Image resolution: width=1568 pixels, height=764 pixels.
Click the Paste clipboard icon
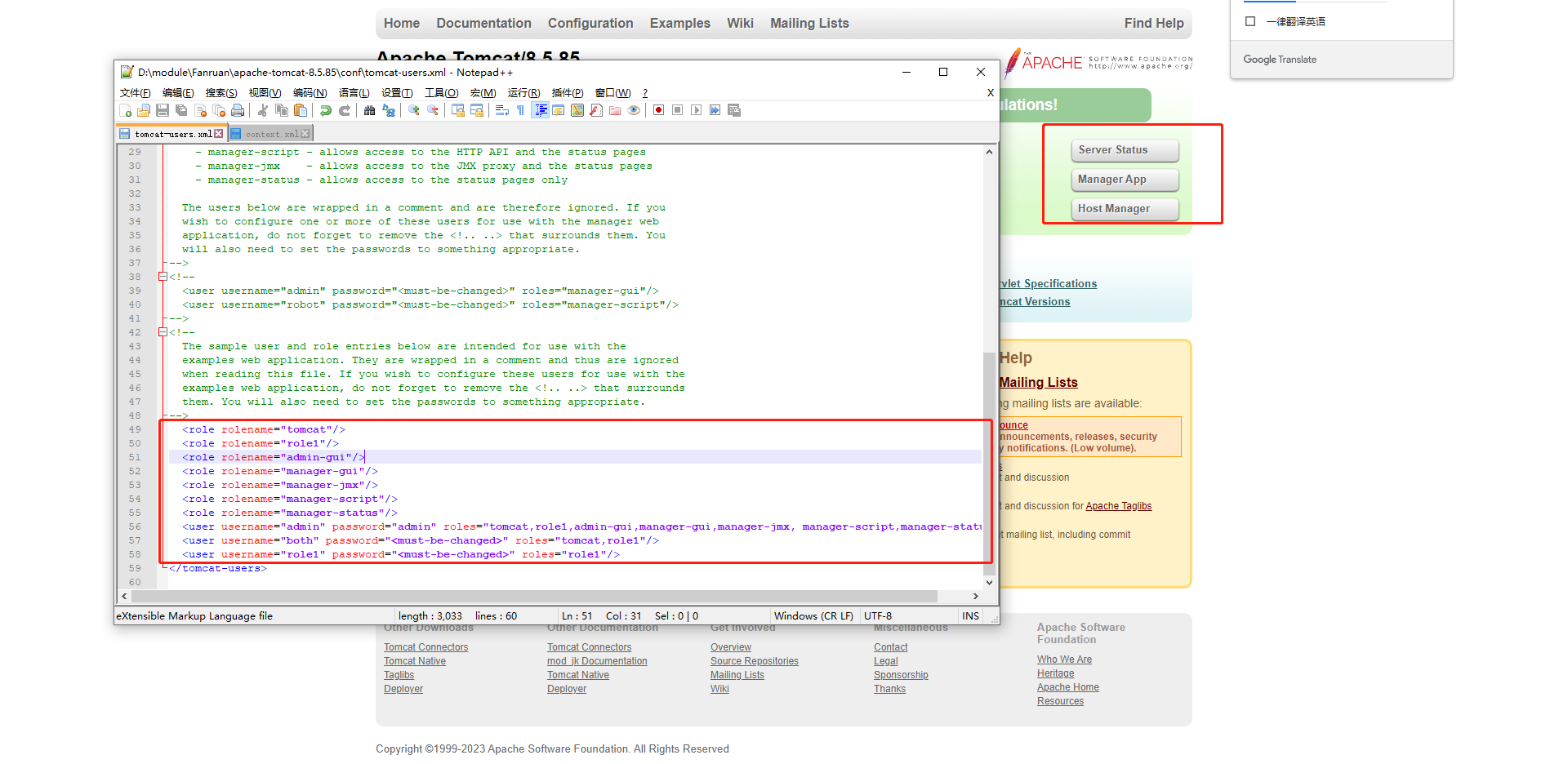coord(301,110)
